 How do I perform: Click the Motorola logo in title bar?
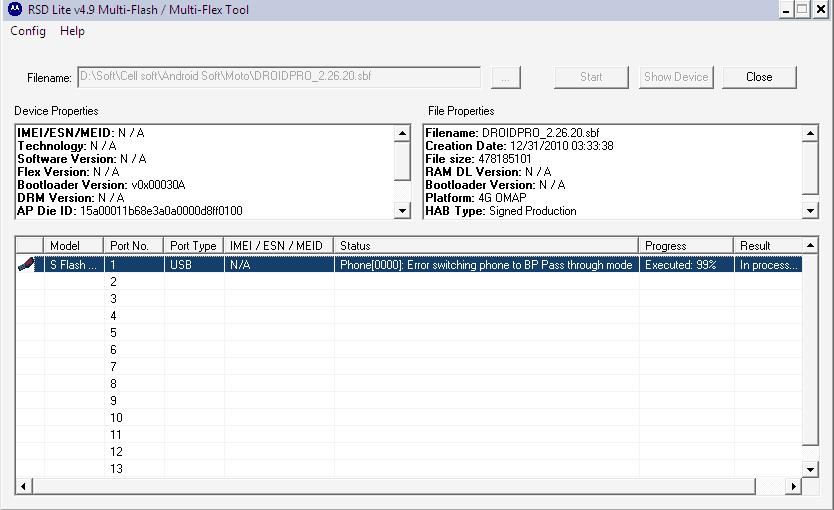12,10
